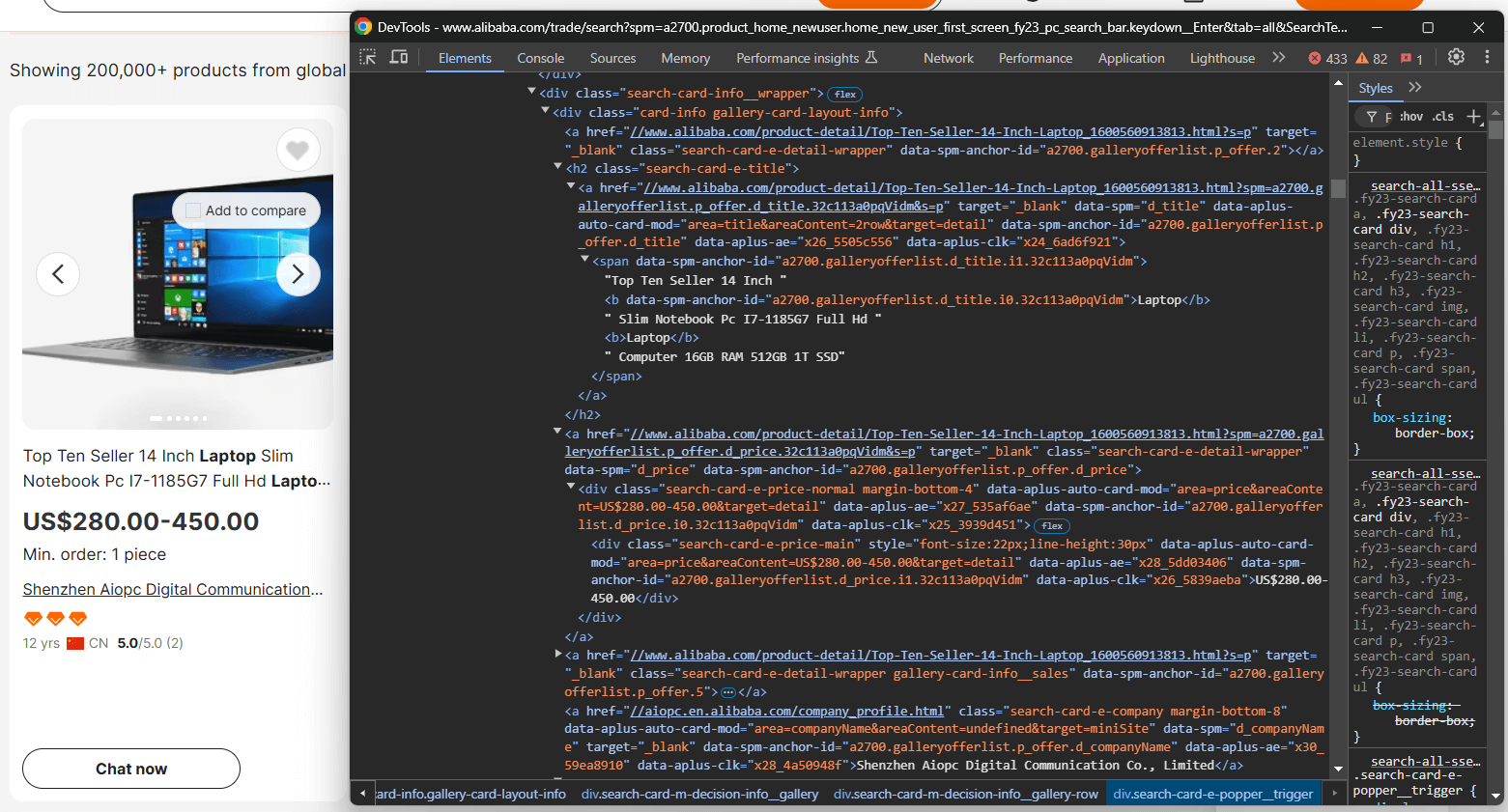Viewport: 1508px width, 812px height.
Task: Open Shenzhen Aiopc Digital Communication link
Action: tap(172, 589)
